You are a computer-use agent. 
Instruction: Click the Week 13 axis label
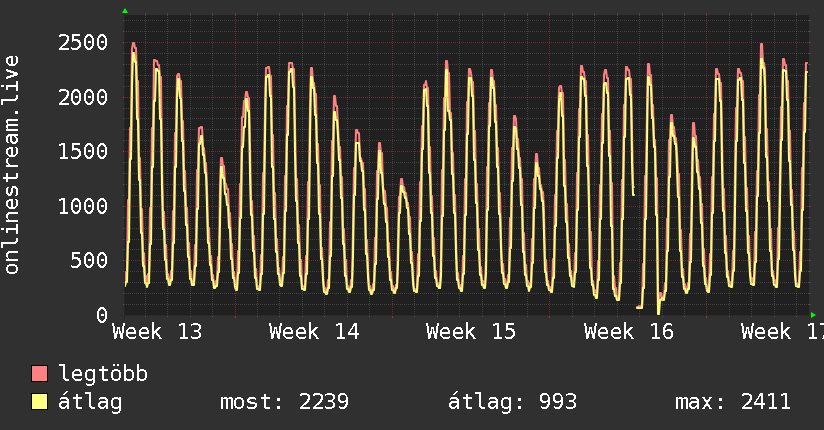[157, 332]
